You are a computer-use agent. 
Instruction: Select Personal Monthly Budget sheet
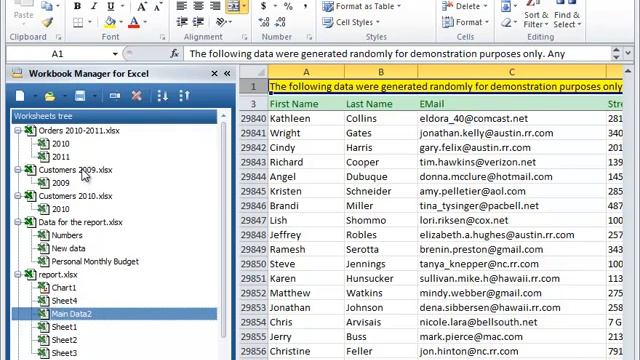[x=95, y=261]
